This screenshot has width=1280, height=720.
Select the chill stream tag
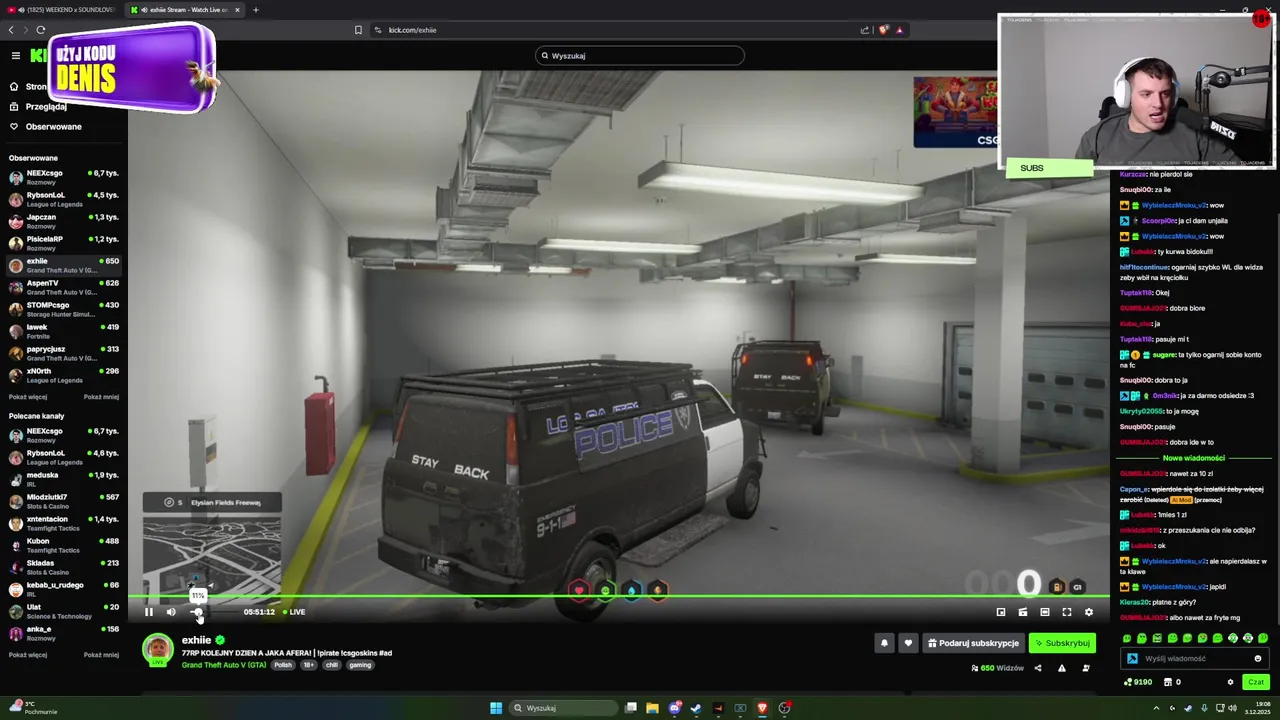pos(332,665)
